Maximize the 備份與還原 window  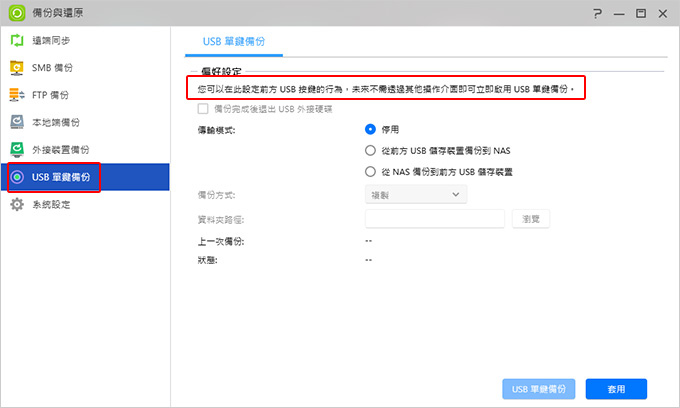(641, 13)
